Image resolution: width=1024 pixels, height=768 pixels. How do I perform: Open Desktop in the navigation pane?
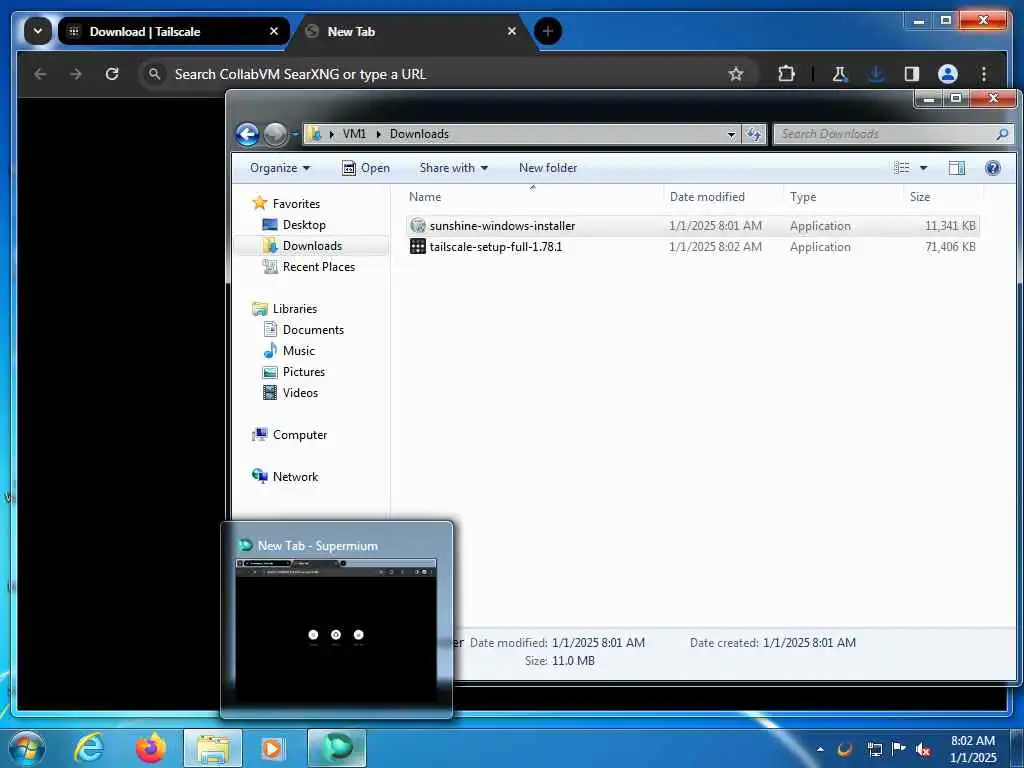294,225
